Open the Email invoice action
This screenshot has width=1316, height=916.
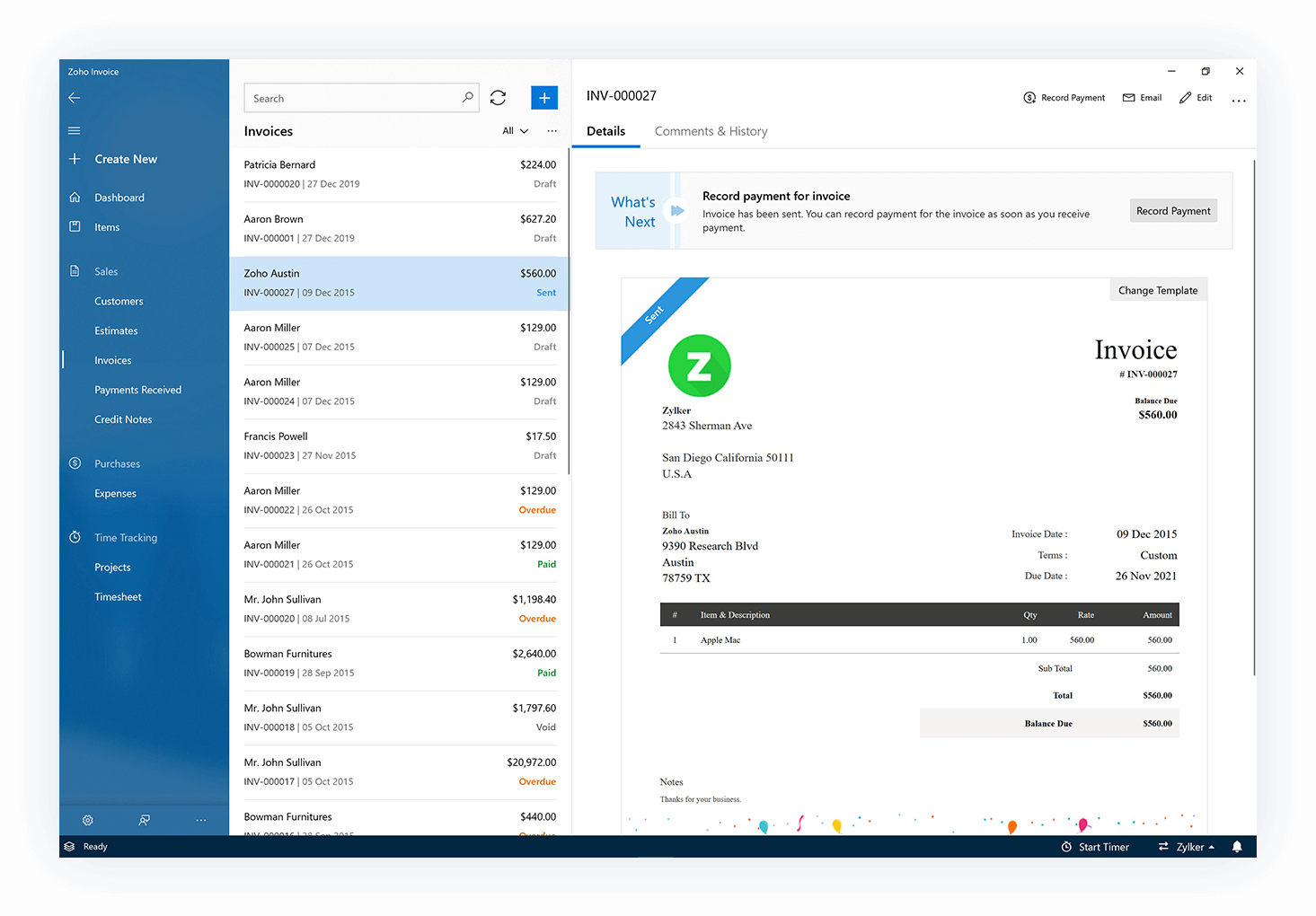click(x=1142, y=98)
